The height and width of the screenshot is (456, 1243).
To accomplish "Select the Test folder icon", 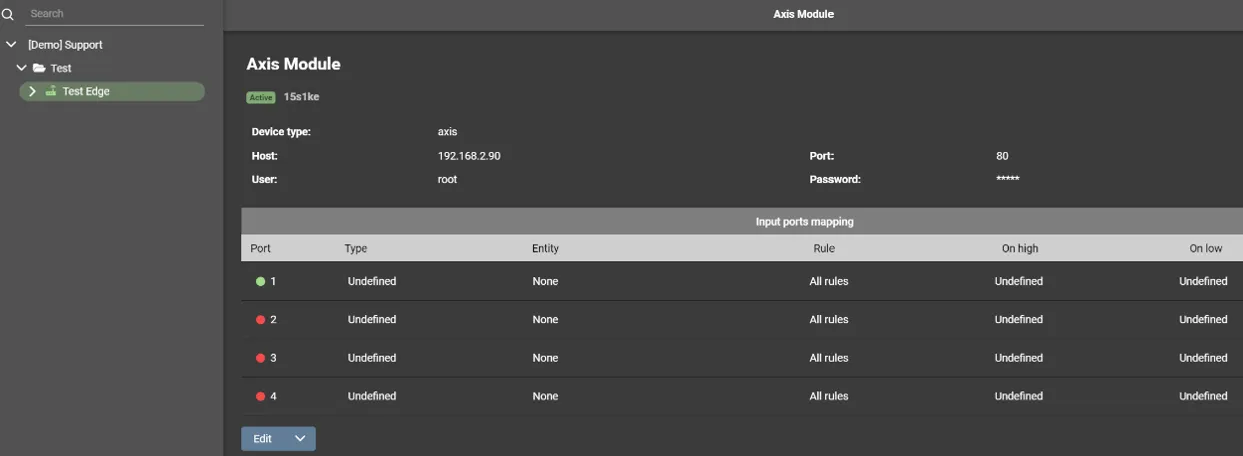I will [39, 68].
